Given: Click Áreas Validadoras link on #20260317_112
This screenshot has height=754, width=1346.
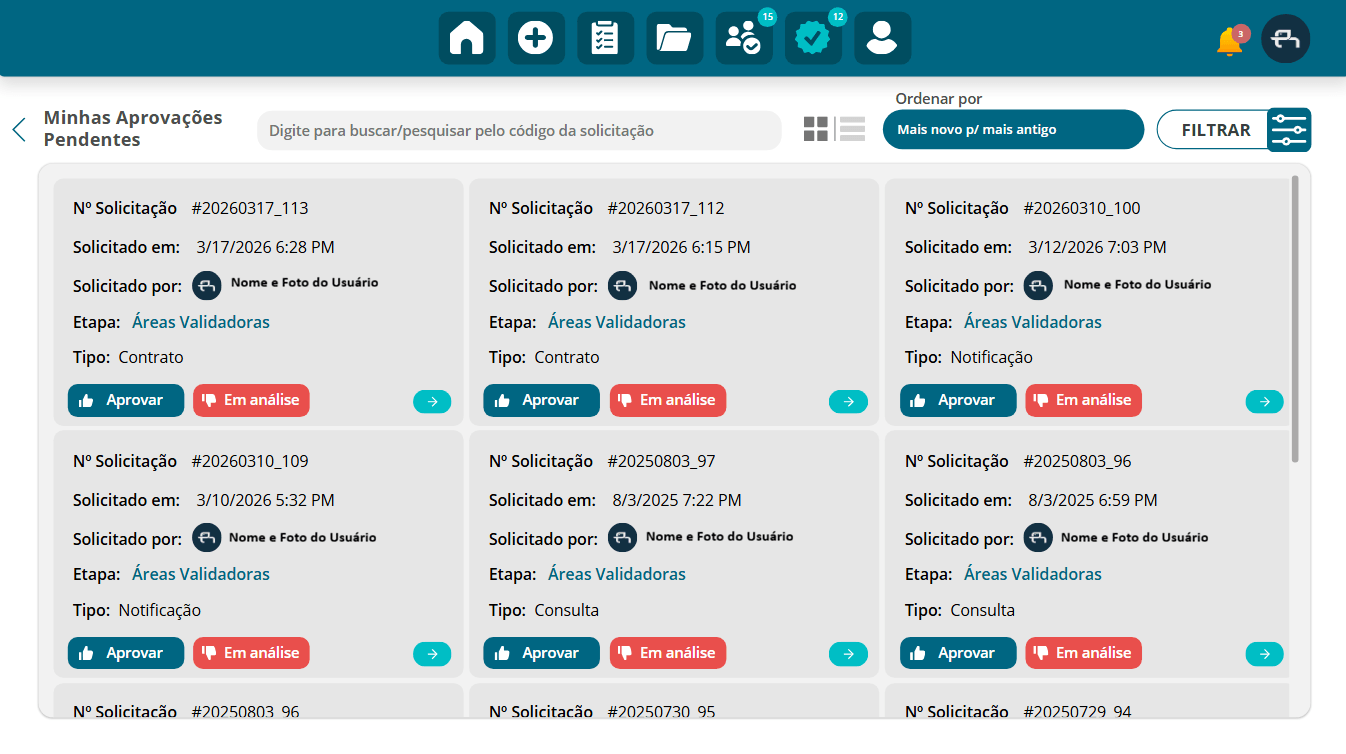Looking at the screenshot, I should pos(617,322).
